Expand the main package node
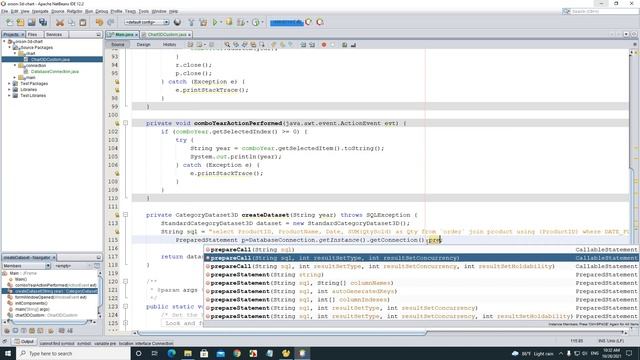Image resolution: width=640 pixels, height=360 pixels. (15, 78)
